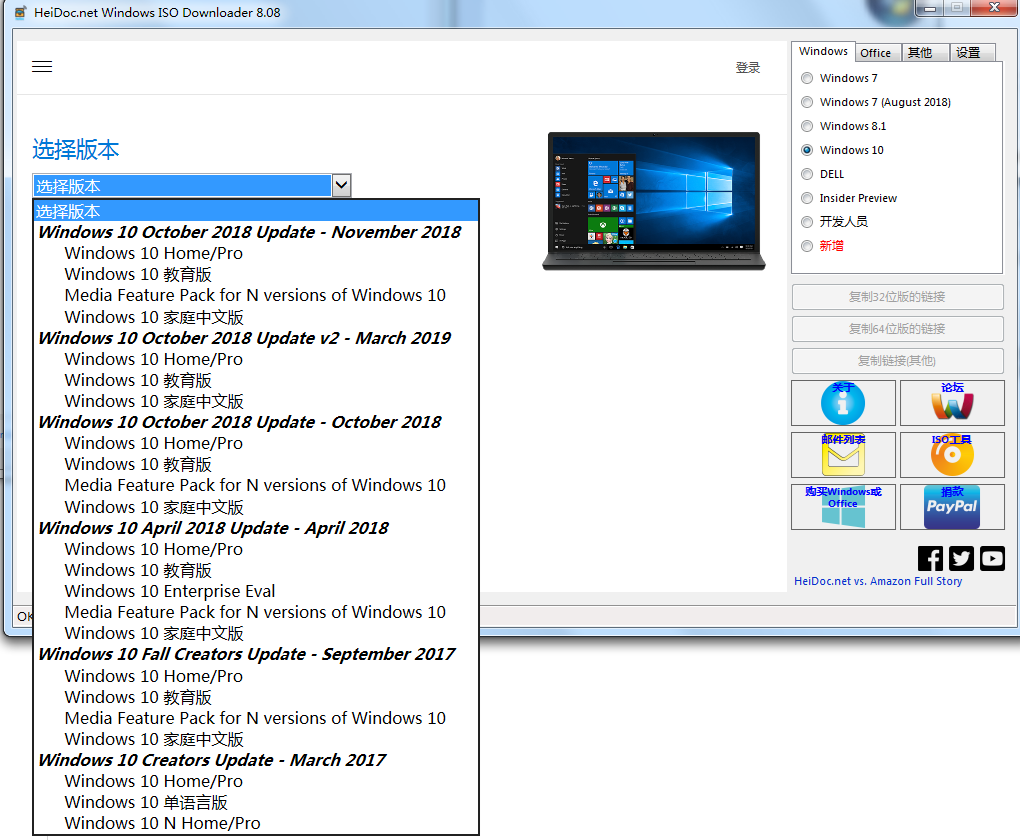Pick 家庭中文版 under April 2018 Update
The image size is (1020, 840).
256,633
